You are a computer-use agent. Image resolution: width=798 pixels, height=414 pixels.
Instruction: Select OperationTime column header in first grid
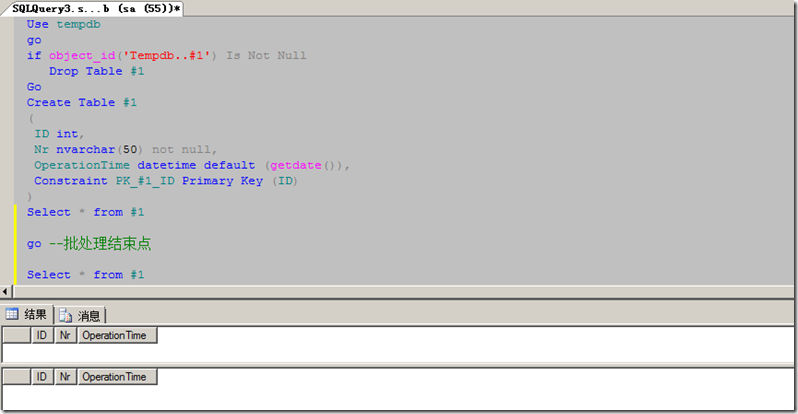(x=117, y=335)
